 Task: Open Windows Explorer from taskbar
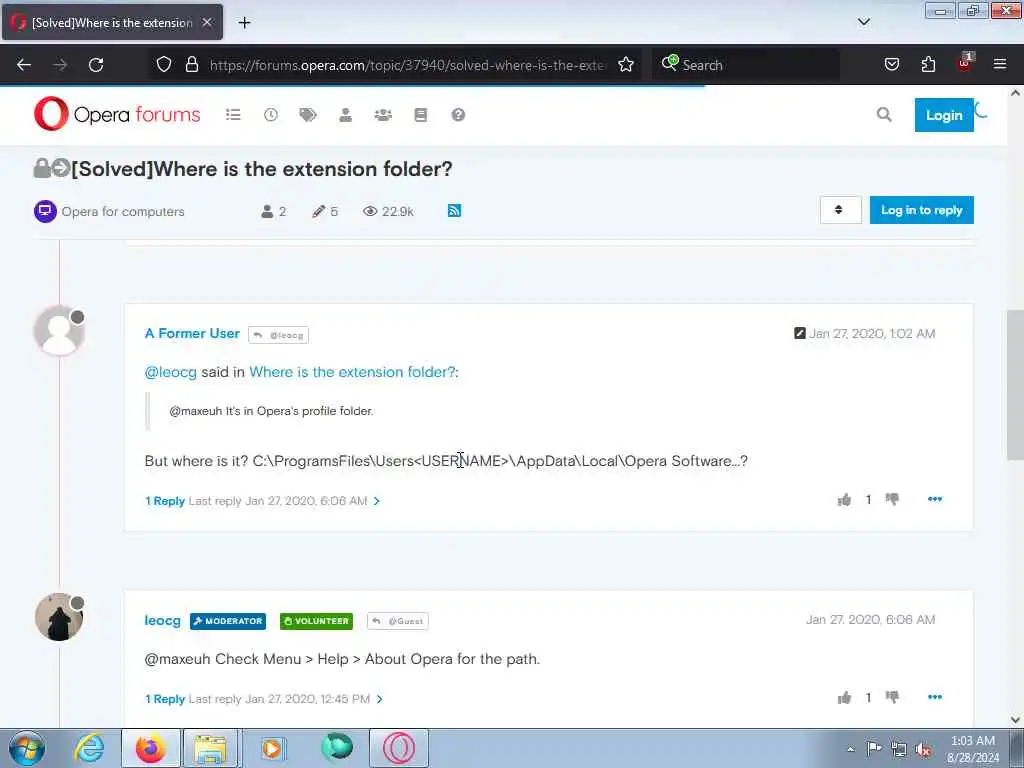(210, 748)
